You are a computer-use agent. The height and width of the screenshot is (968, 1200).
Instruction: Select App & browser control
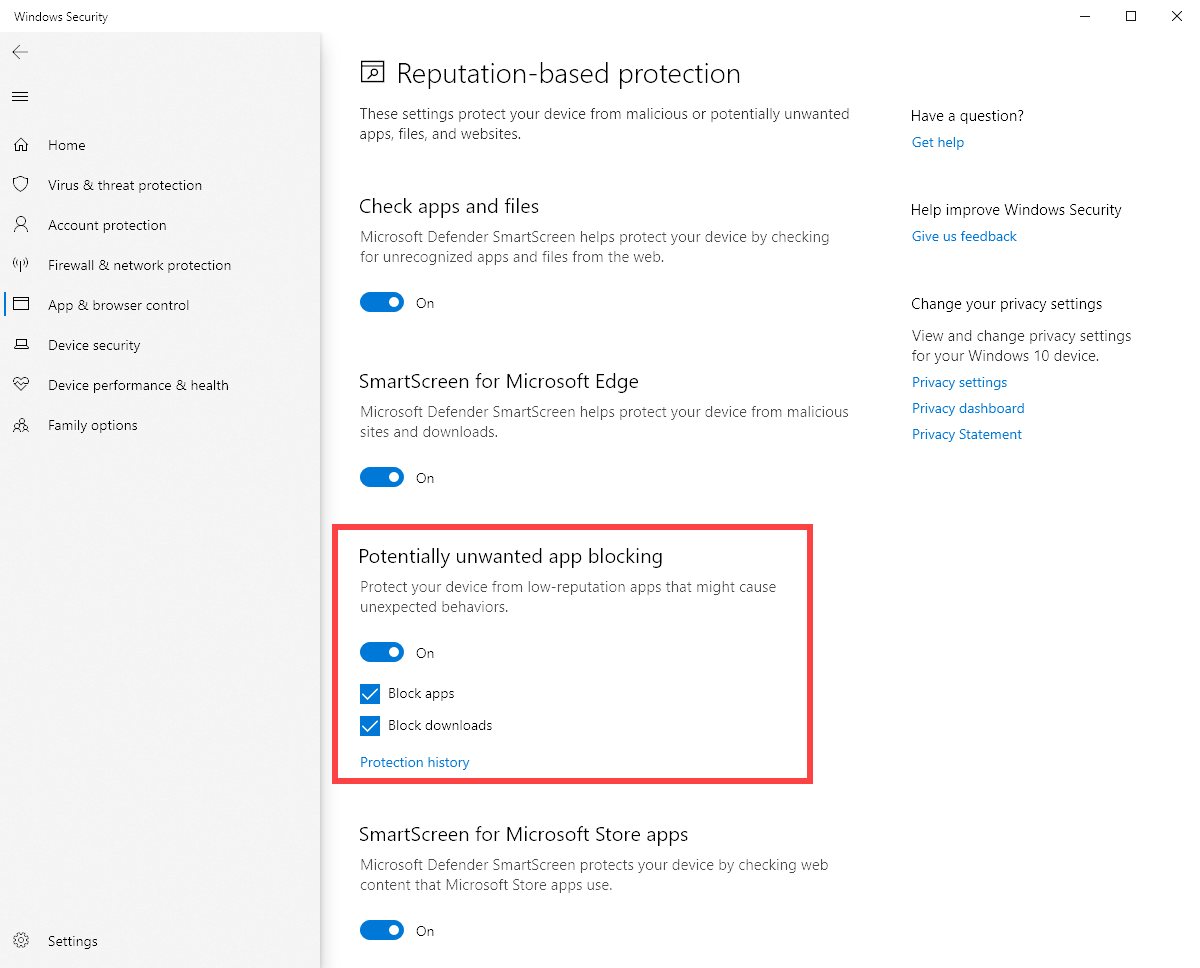118,305
